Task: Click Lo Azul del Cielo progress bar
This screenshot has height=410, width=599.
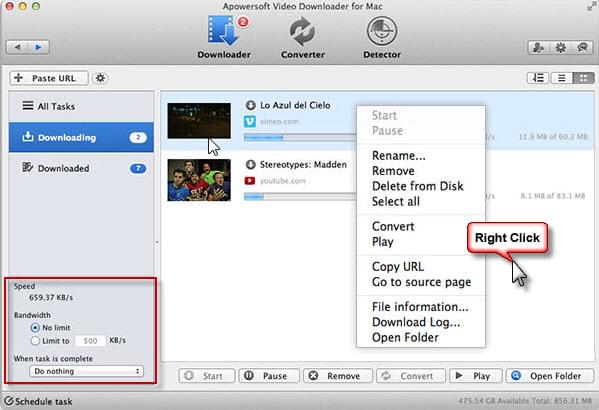Action: (x=300, y=137)
